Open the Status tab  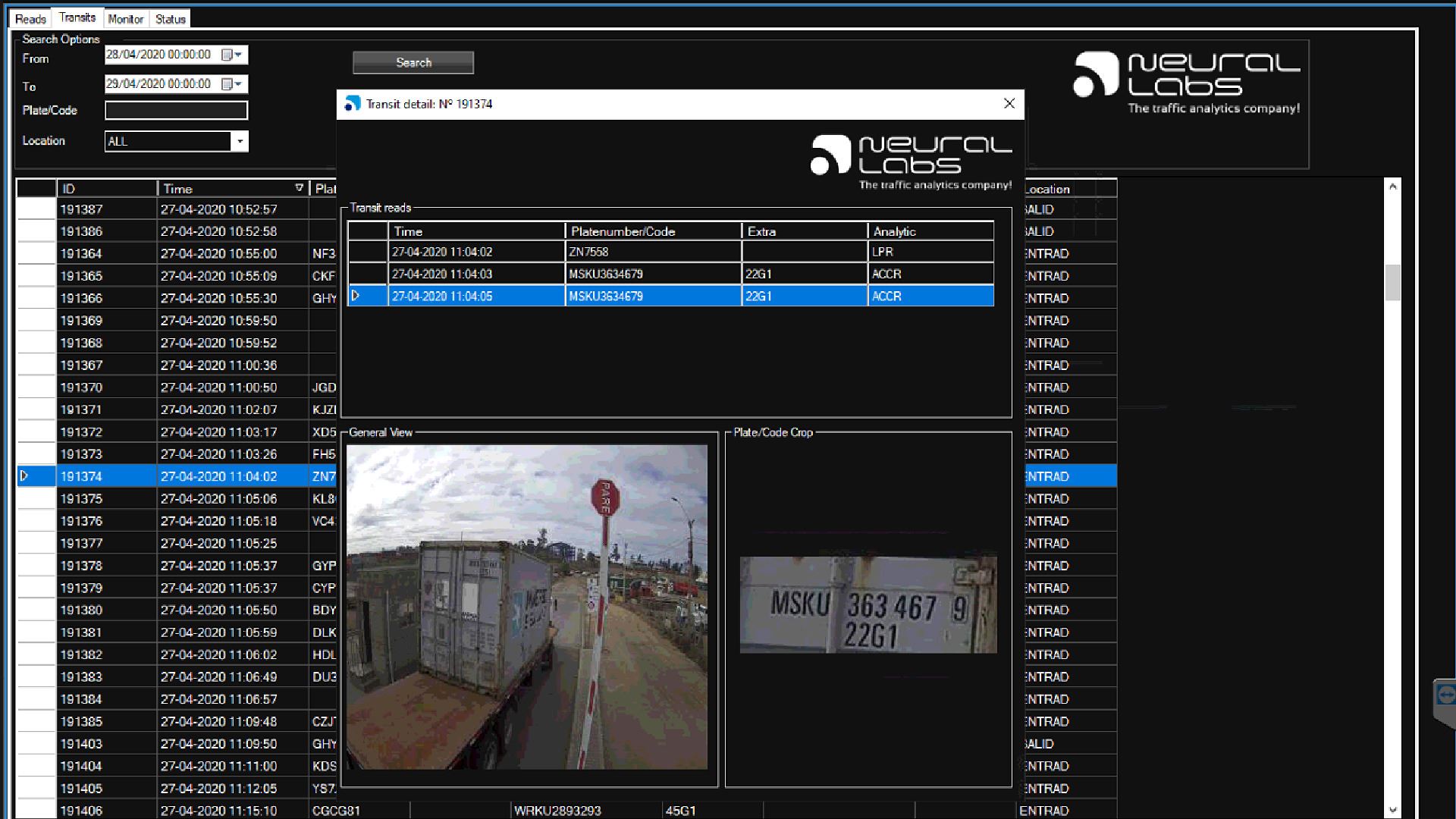[x=170, y=19]
